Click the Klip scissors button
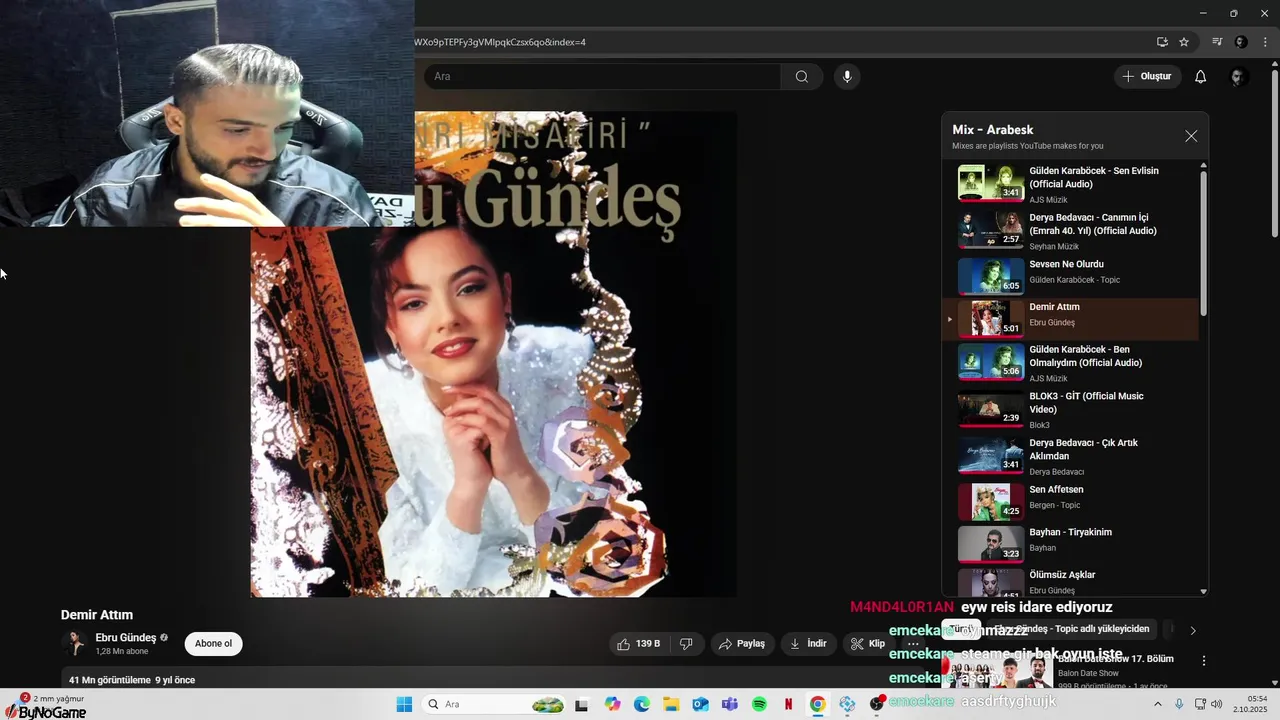1280x720 pixels. coord(868,644)
